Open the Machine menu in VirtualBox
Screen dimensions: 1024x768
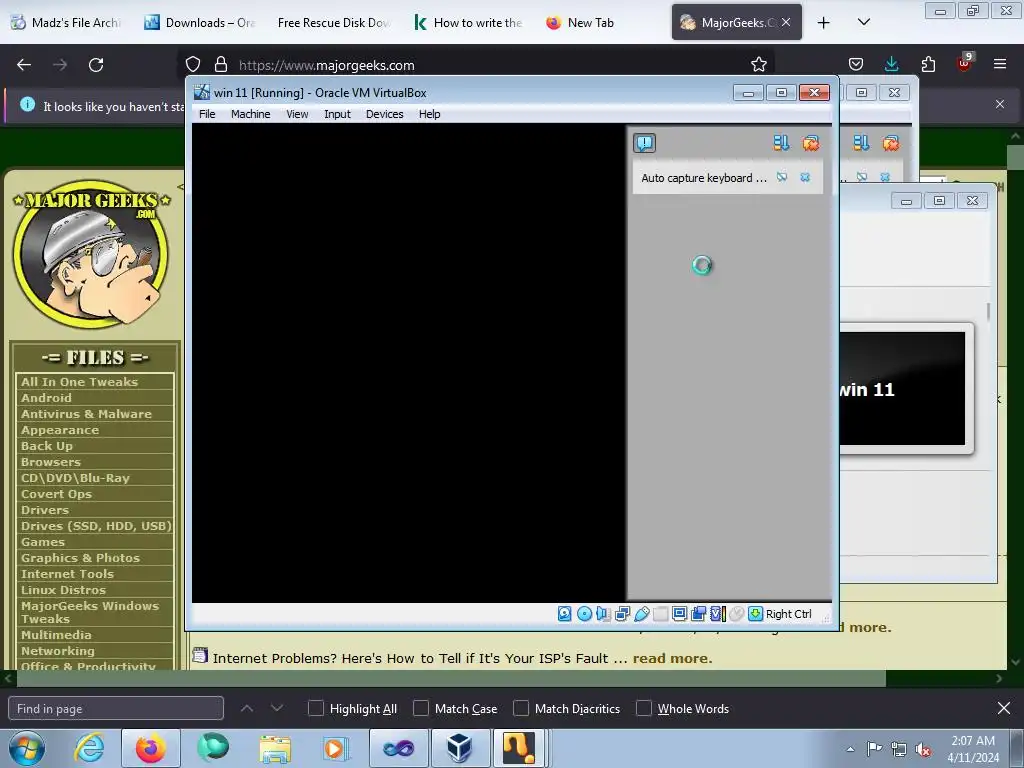pos(250,114)
